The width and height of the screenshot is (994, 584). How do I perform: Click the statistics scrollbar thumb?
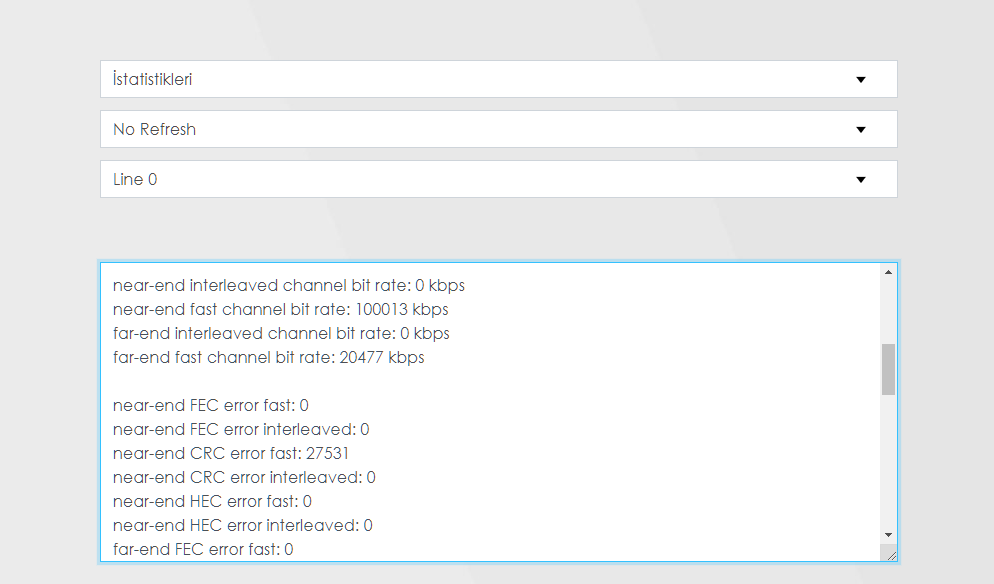[888, 370]
